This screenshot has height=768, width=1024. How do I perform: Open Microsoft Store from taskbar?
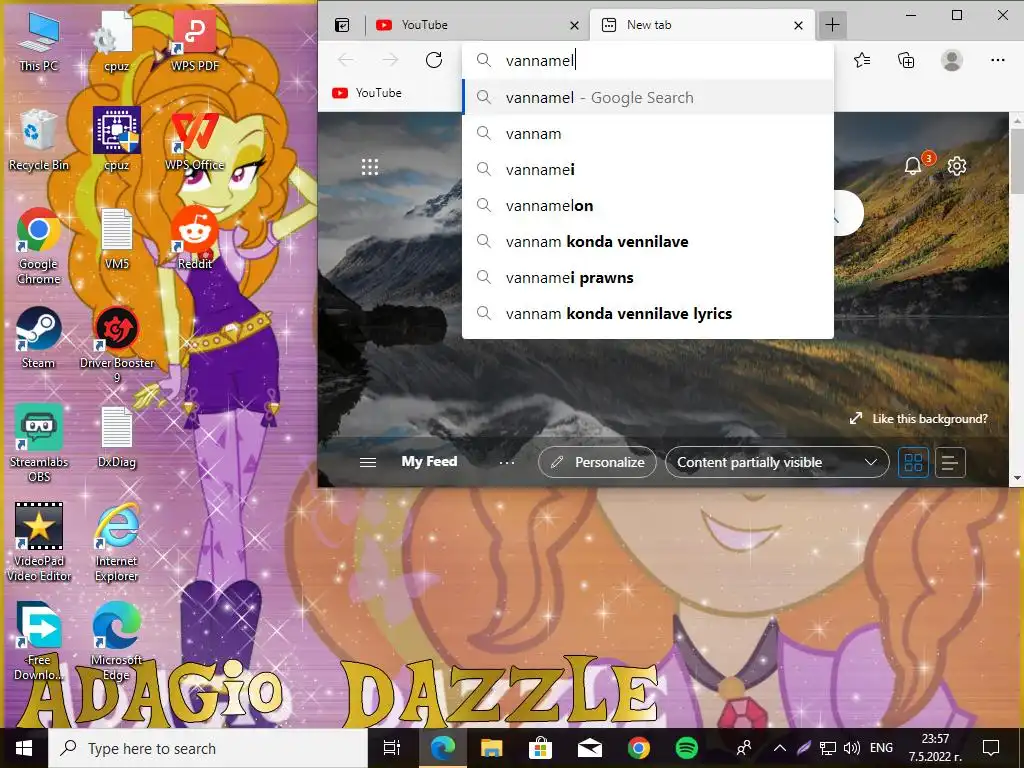coord(541,748)
